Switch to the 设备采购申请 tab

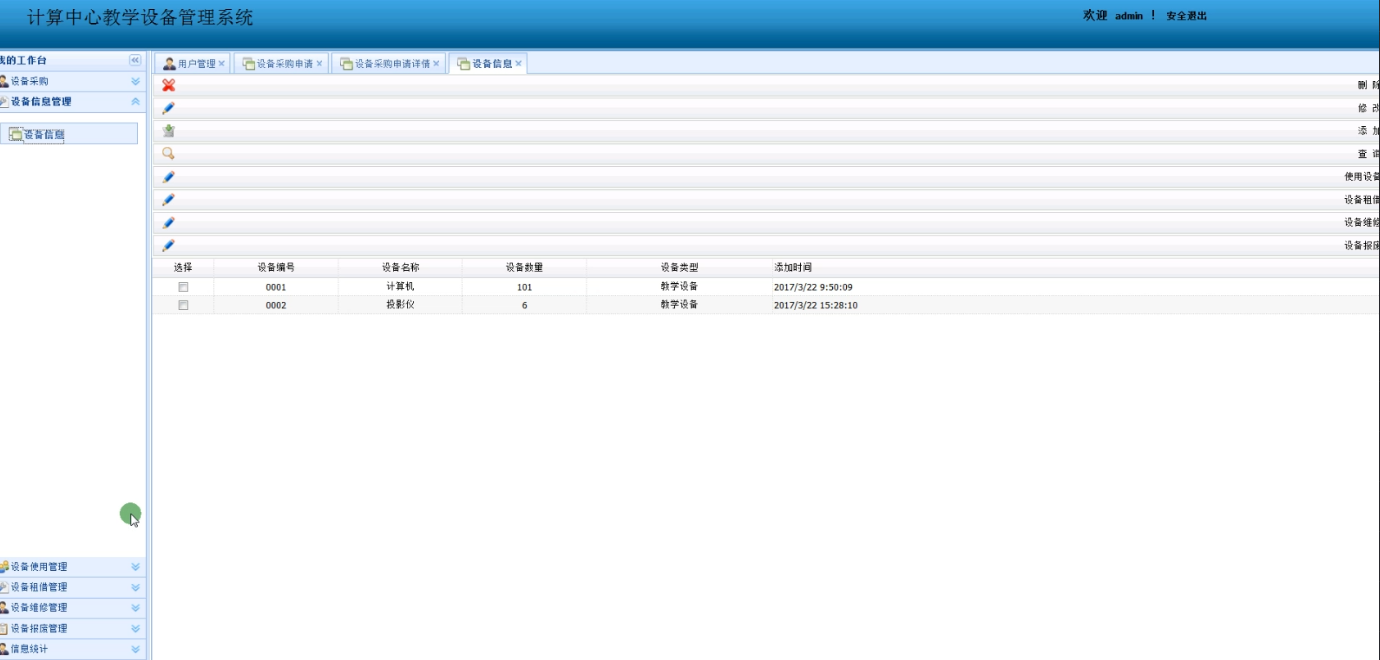click(x=279, y=64)
